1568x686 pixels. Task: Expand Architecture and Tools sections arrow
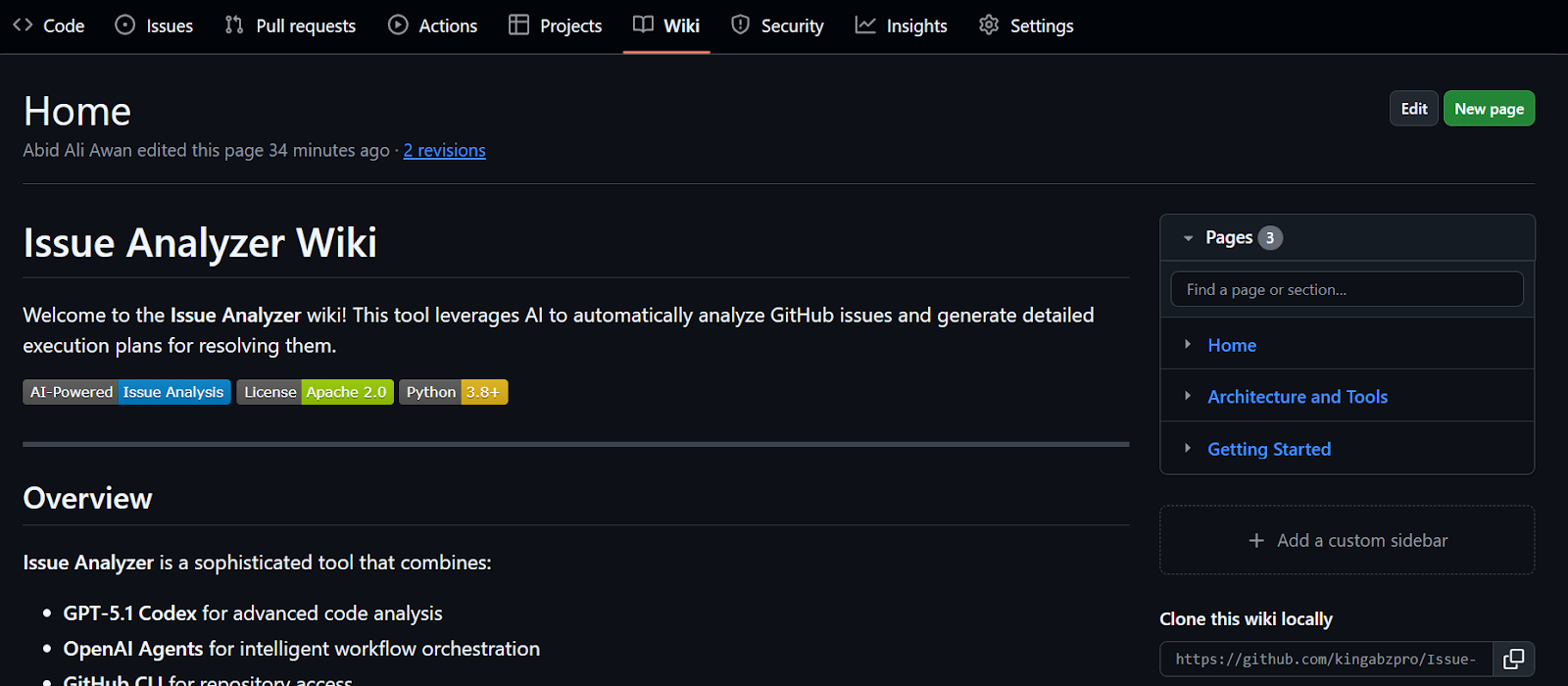click(1188, 396)
